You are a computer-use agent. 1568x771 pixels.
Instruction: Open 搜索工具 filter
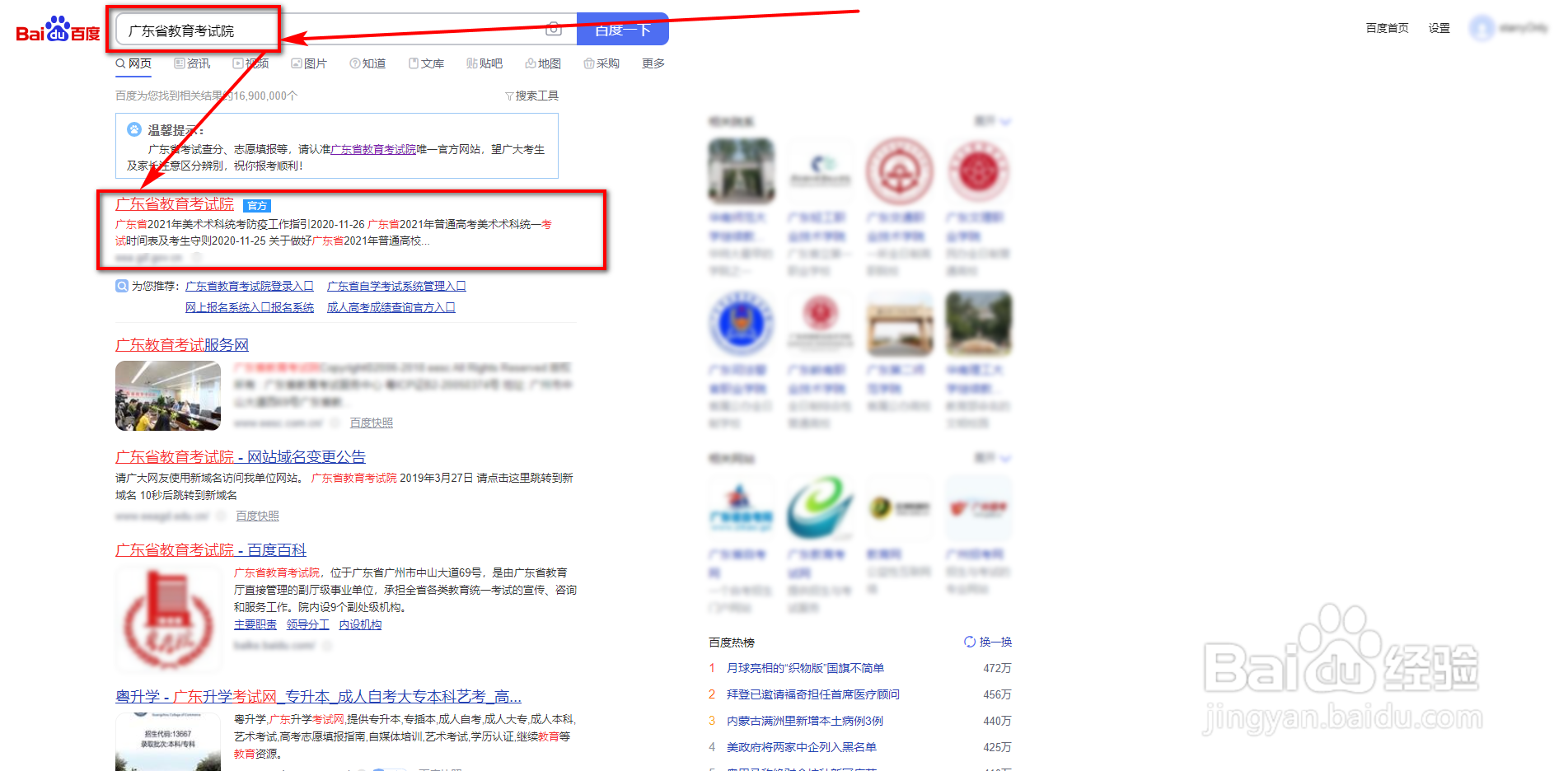[x=531, y=96]
